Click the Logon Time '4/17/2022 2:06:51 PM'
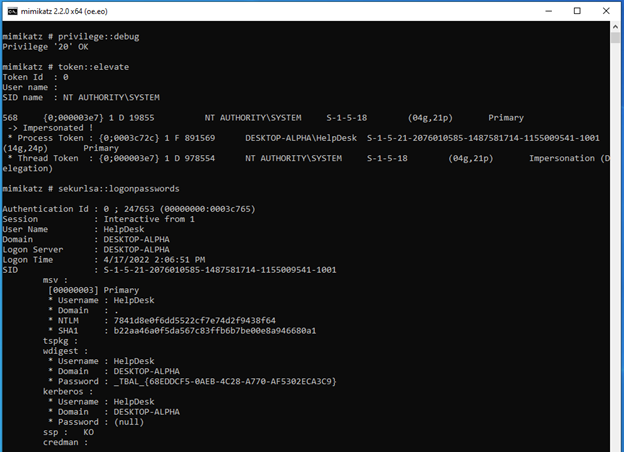 (x=154, y=260)
